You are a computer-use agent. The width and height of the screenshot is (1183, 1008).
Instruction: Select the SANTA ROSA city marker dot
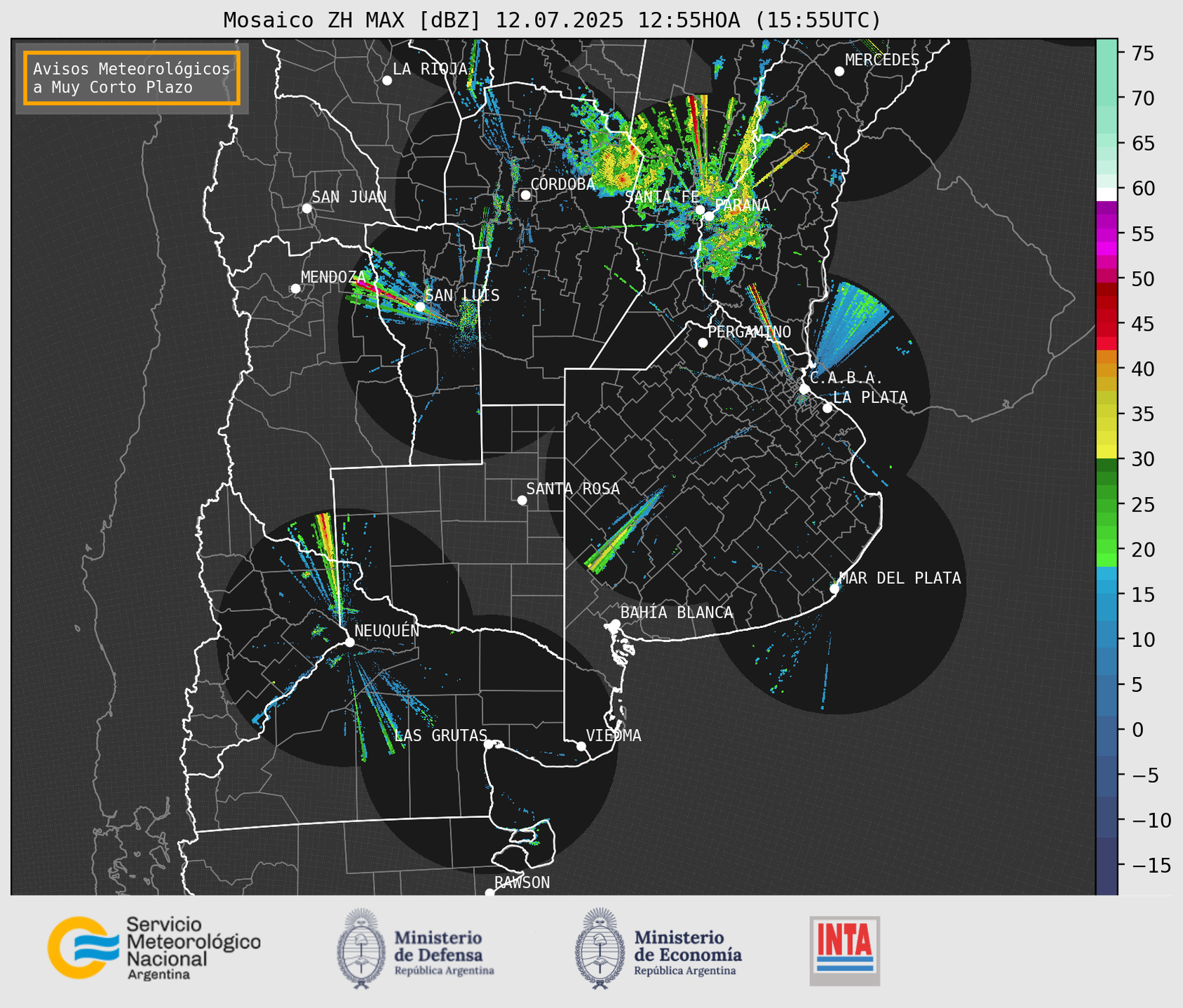click(522, 500)
